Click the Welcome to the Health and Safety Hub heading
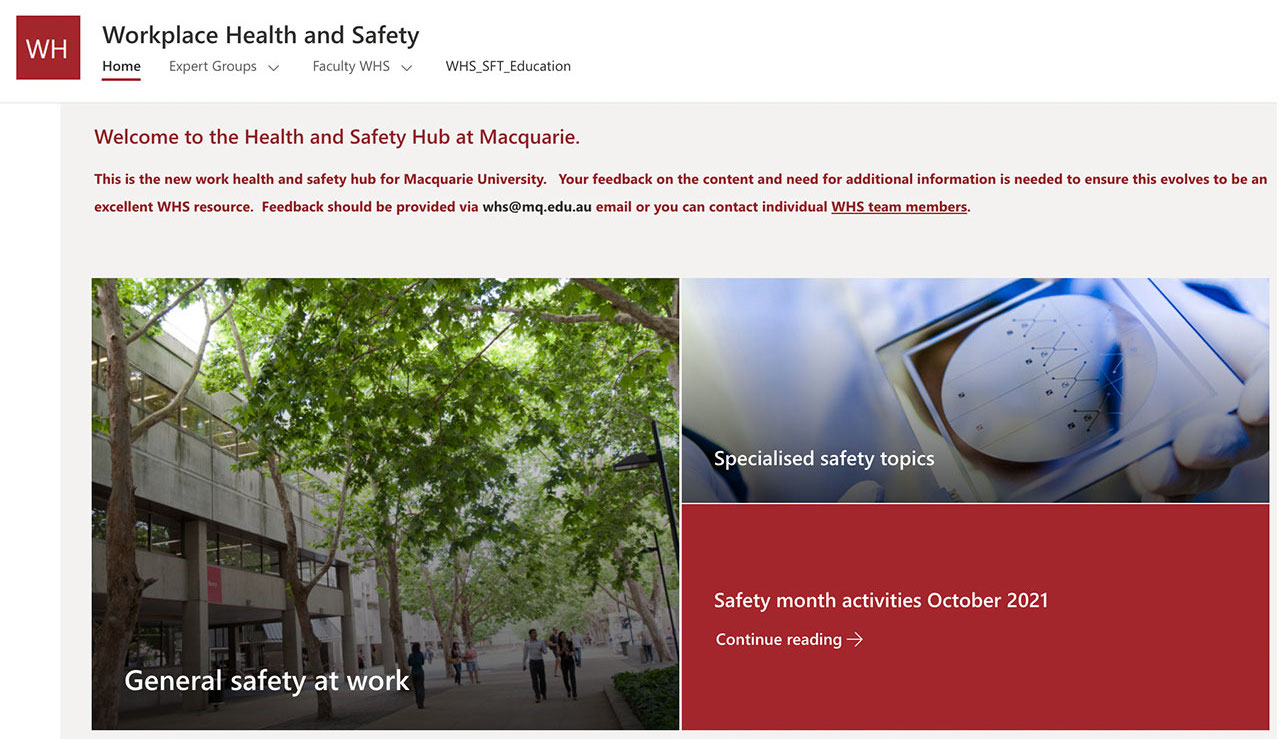The image size is (1288, 739). 337,137
